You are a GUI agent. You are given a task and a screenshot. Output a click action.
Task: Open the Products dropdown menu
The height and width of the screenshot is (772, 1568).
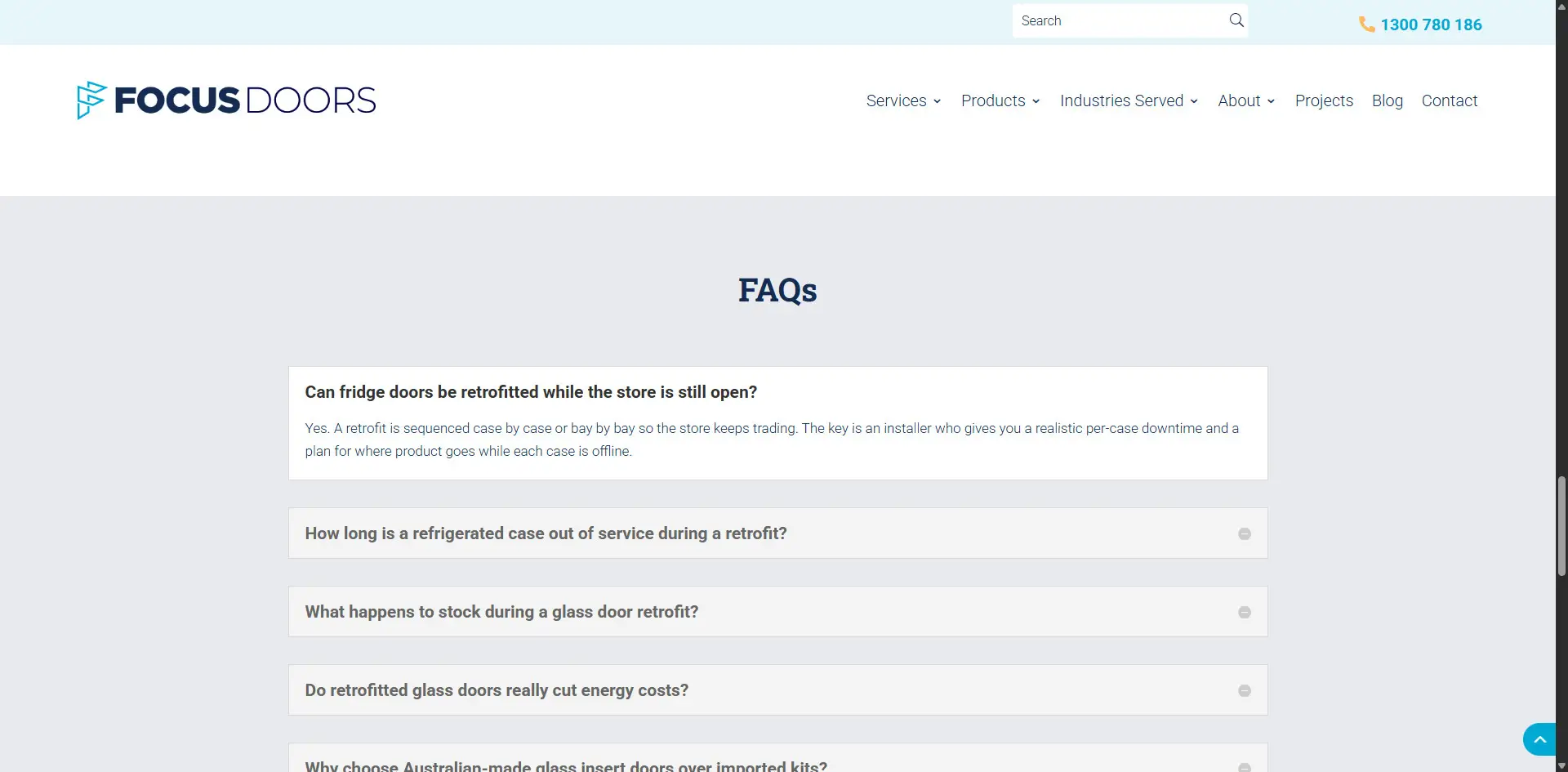point(1000,100)
